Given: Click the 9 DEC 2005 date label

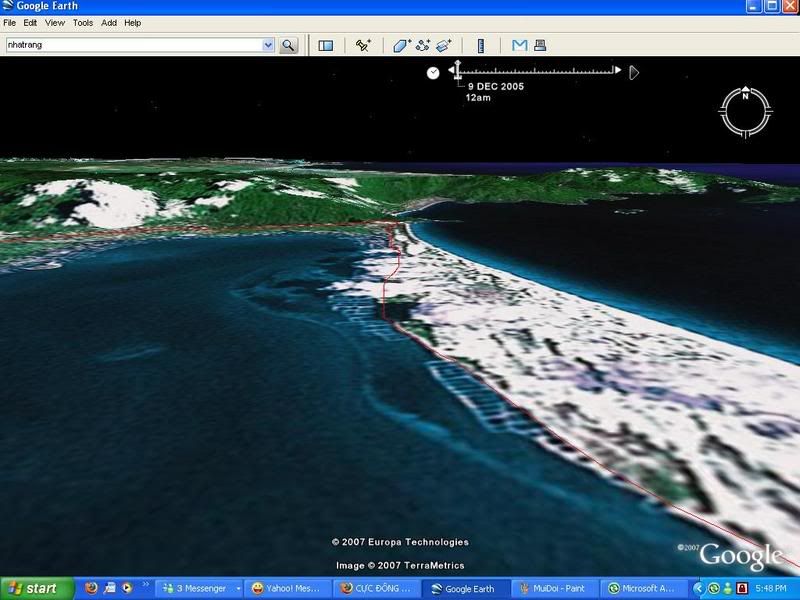Looking at the screenshot, I should [x=496, y=86].
